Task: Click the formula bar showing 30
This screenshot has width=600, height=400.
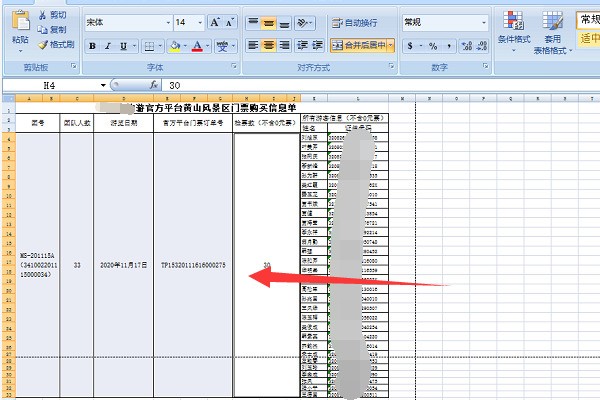Action: [x=381, y=85]
